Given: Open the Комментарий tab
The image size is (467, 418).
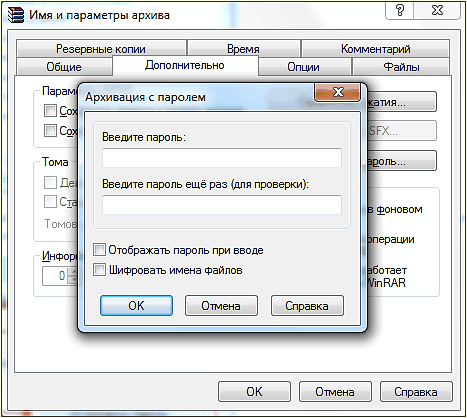Looking at the screenshot, I should tap(376, 49).
